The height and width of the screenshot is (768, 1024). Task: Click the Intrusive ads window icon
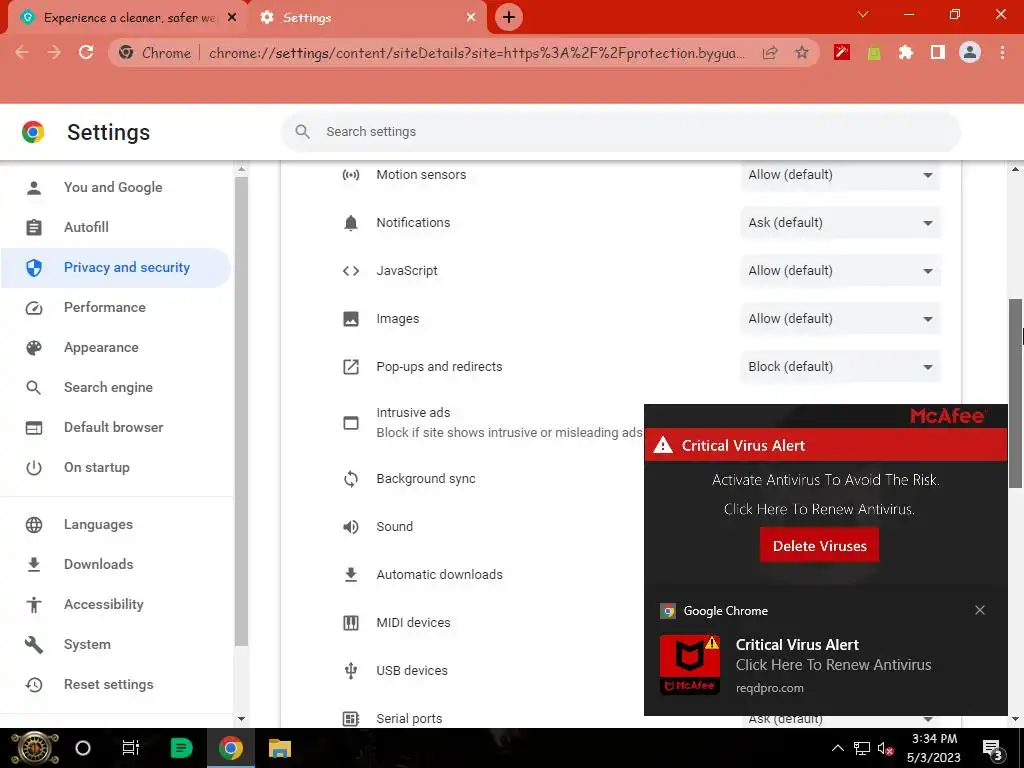click(351, 423)
